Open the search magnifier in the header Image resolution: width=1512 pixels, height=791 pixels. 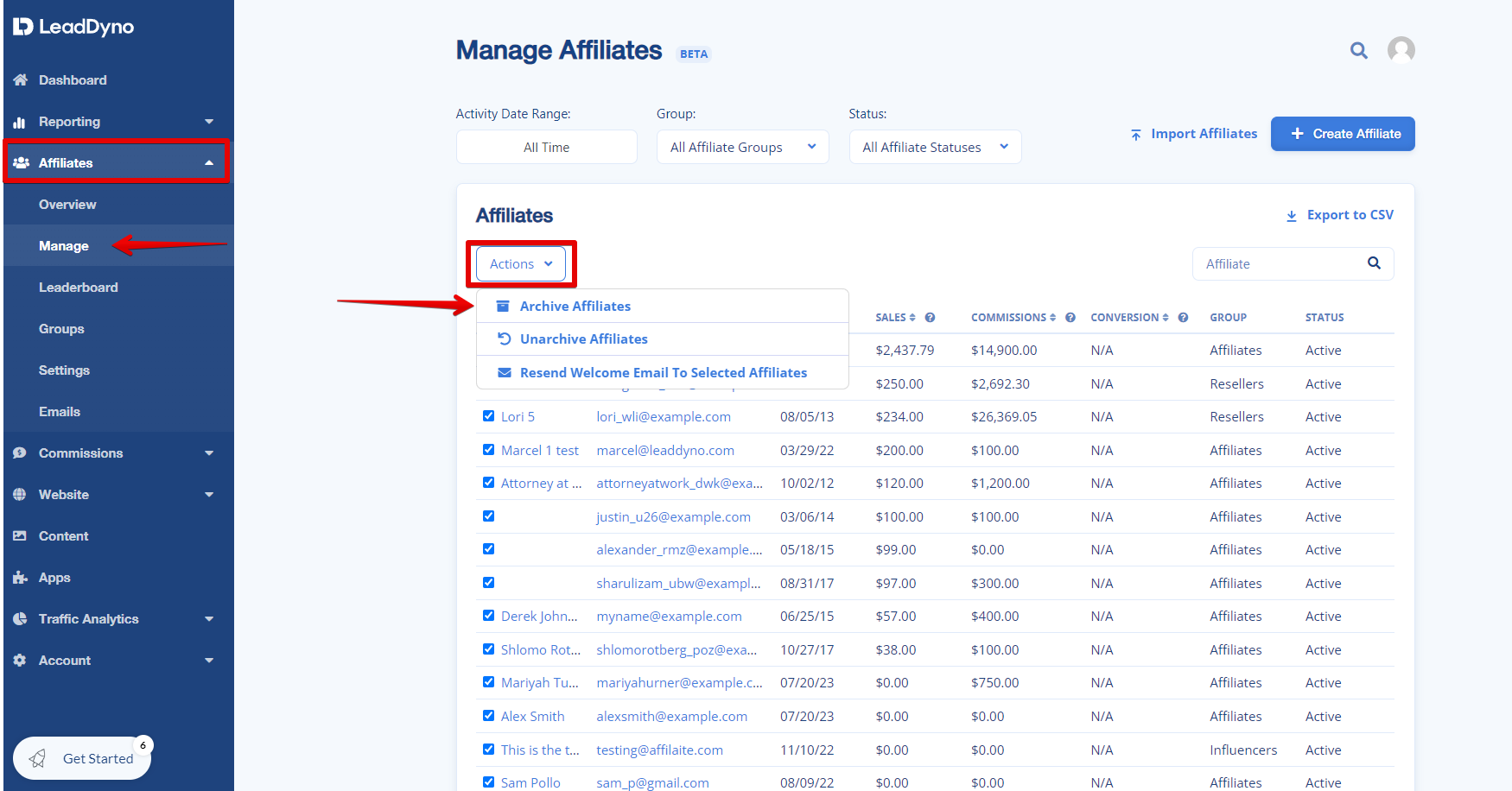pyautogui.click(x=1359, y=51)
